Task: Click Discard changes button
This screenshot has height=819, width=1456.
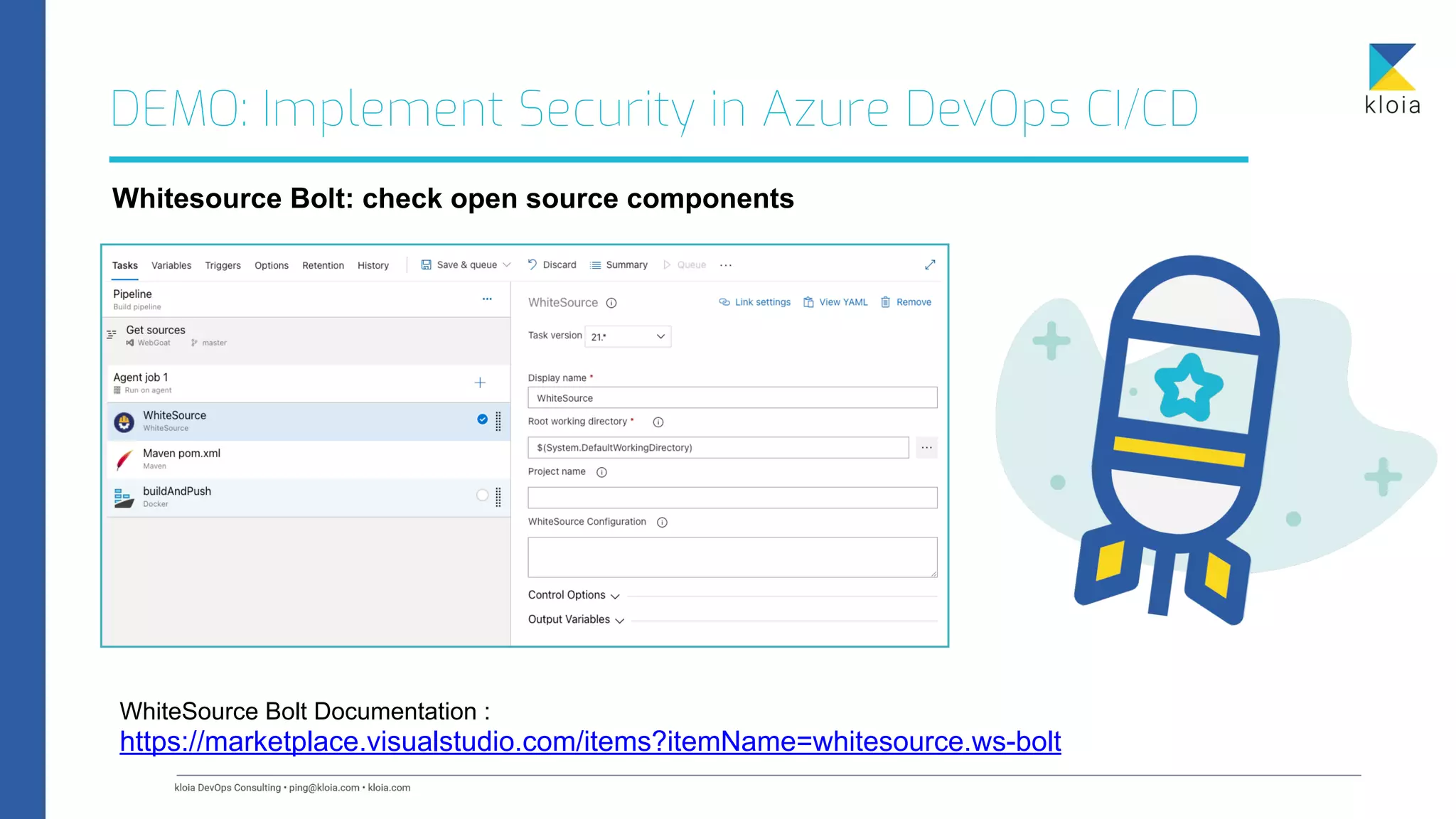Action: [552, 264]
